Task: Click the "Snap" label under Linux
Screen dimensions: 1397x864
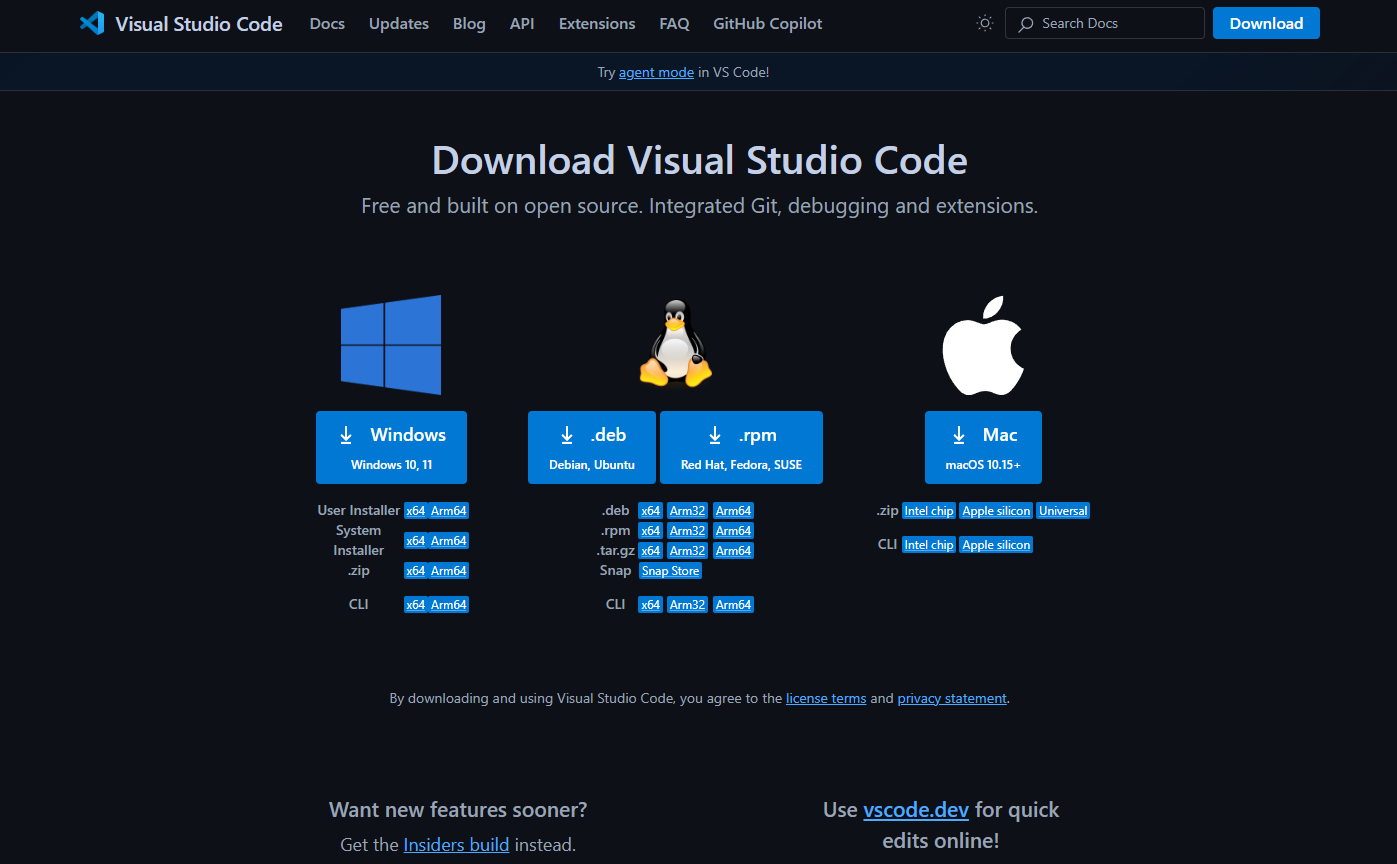Action: click(x=615, y=571)
